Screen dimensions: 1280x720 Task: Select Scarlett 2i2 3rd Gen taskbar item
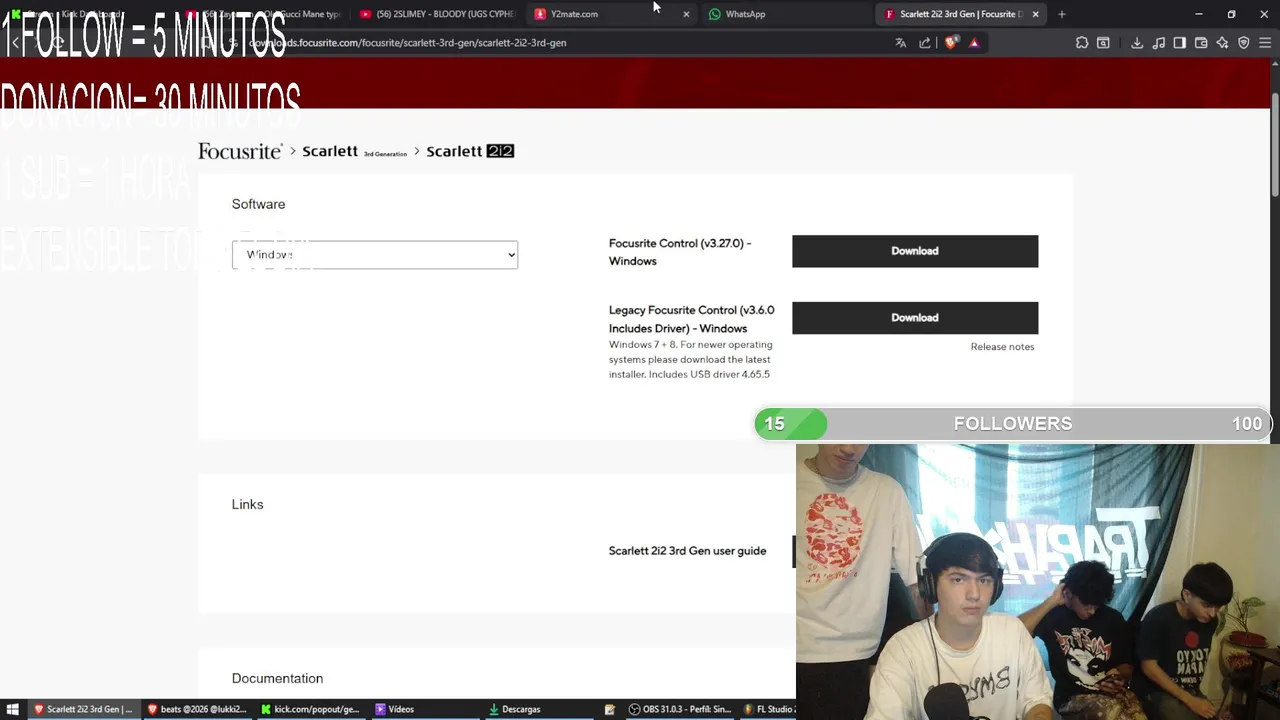83,709
